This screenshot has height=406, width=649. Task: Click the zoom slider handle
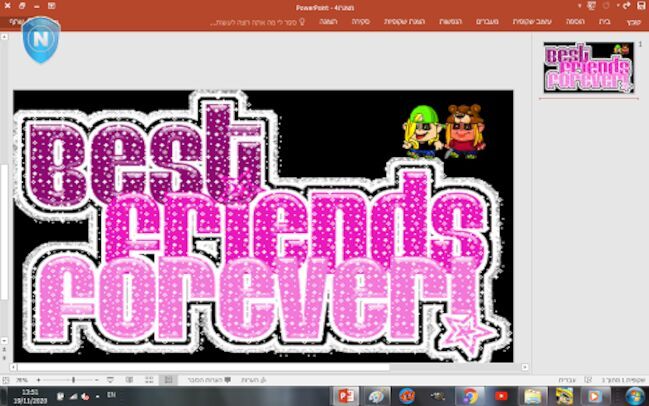73,380
